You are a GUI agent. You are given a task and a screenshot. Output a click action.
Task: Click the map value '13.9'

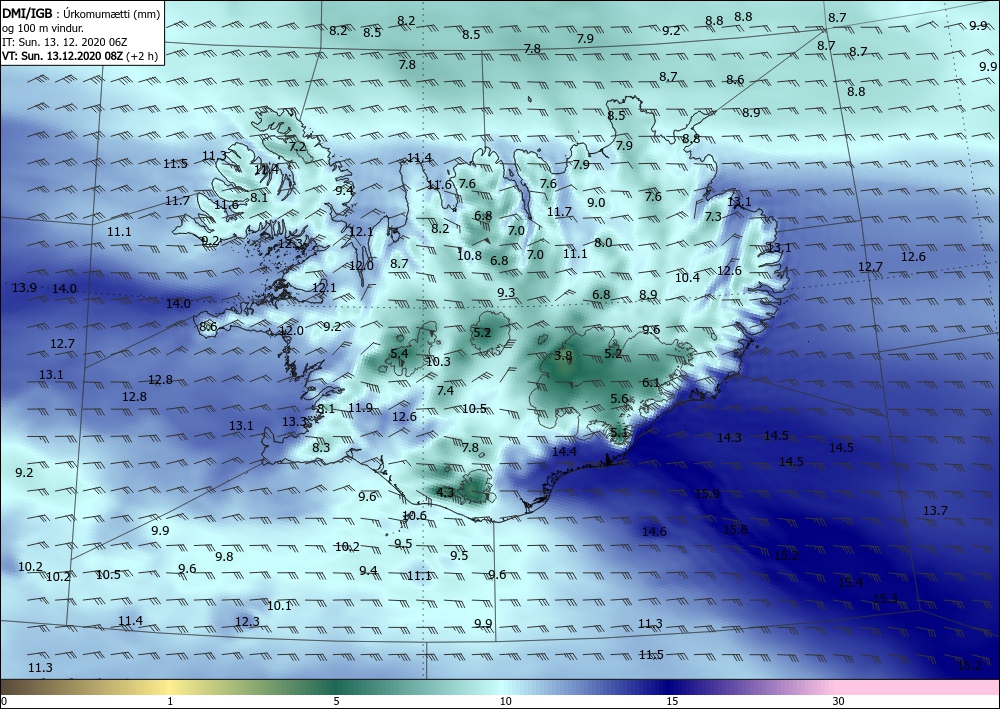(x=24, y=288)
